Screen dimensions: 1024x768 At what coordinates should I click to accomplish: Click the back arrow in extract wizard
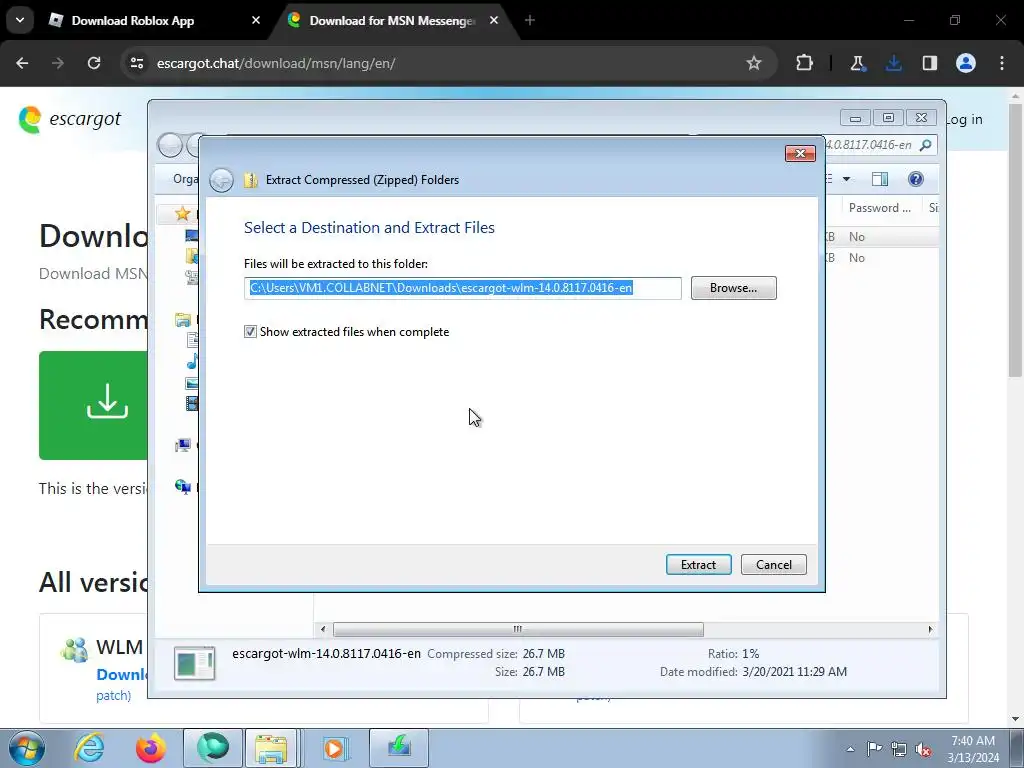[221, 180]
